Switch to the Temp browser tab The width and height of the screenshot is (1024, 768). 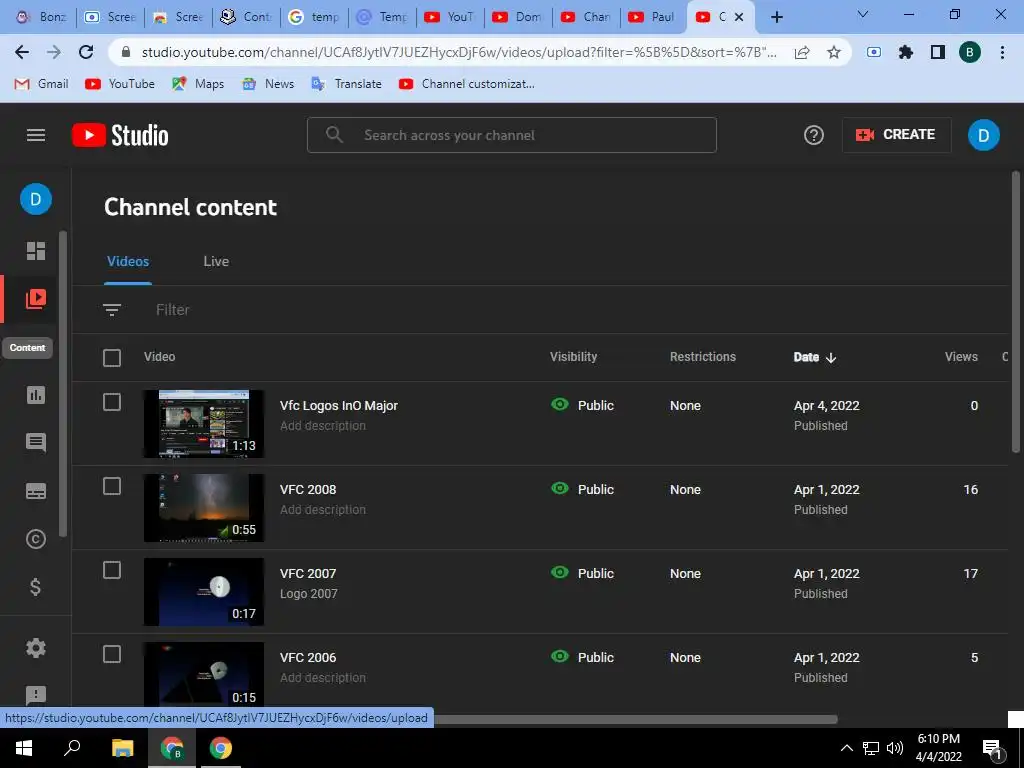click(x=383, y=17)
